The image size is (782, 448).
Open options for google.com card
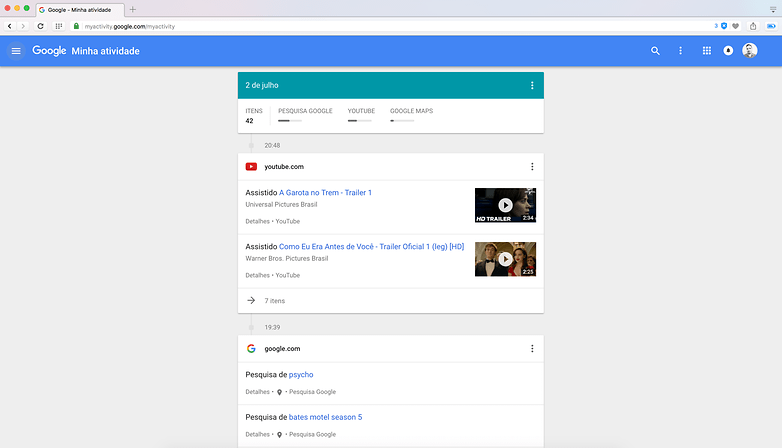(x=532, y=349)
